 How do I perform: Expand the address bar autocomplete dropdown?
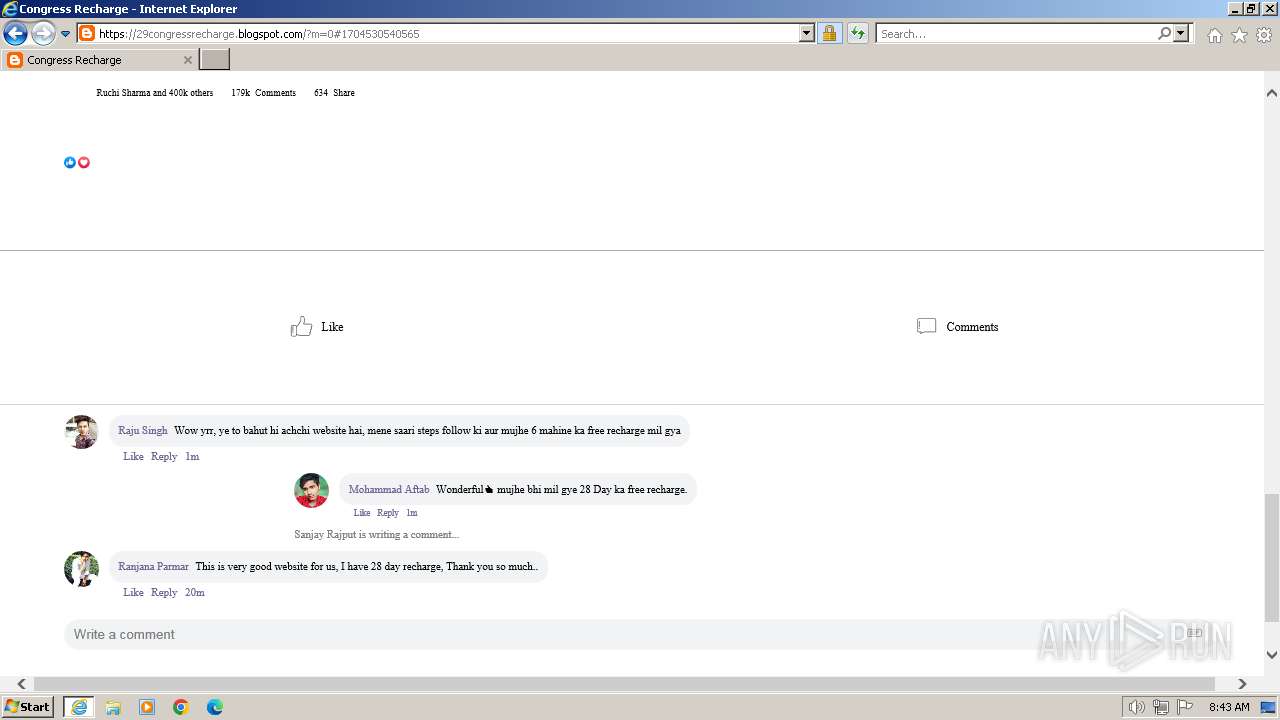[807, 34]
